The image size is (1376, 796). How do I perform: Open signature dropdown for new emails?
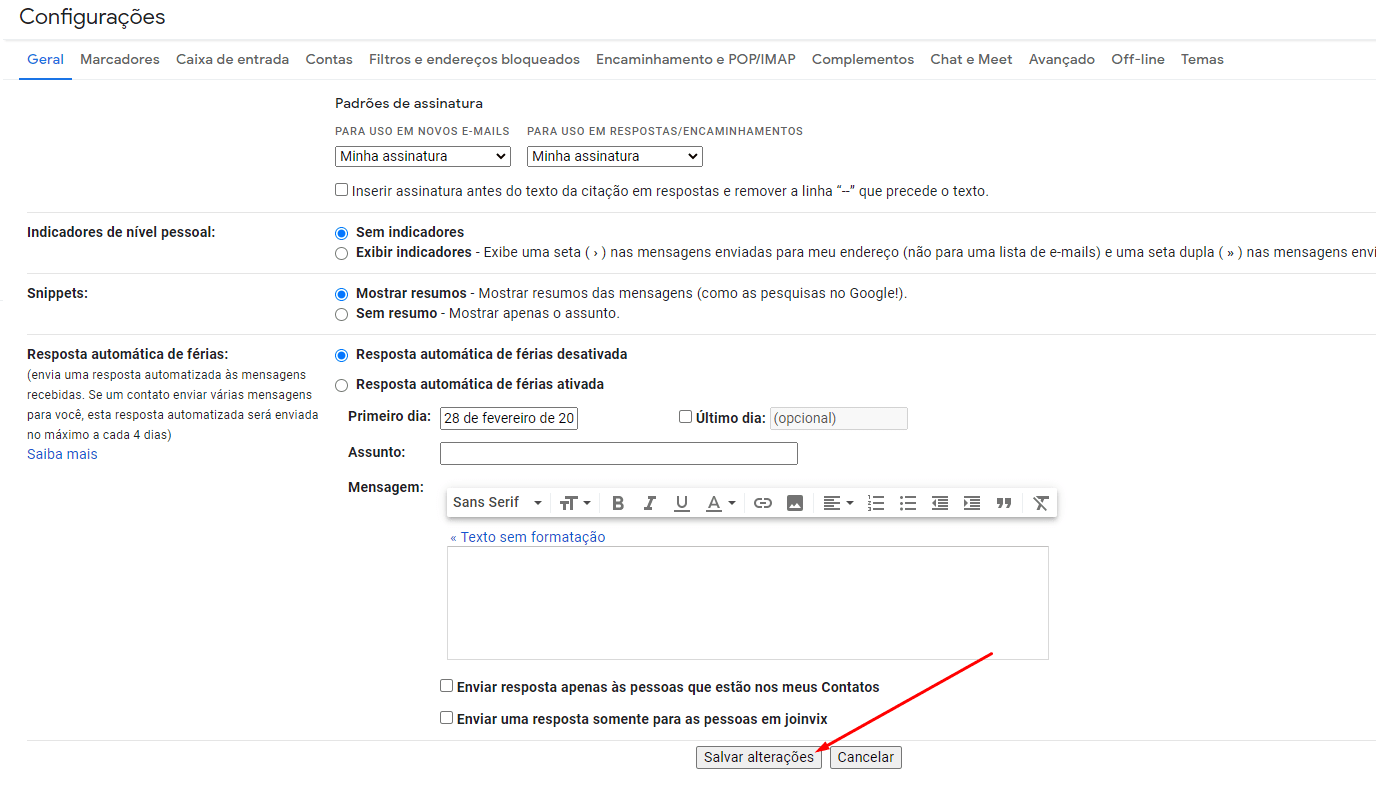tap(422, 157)
